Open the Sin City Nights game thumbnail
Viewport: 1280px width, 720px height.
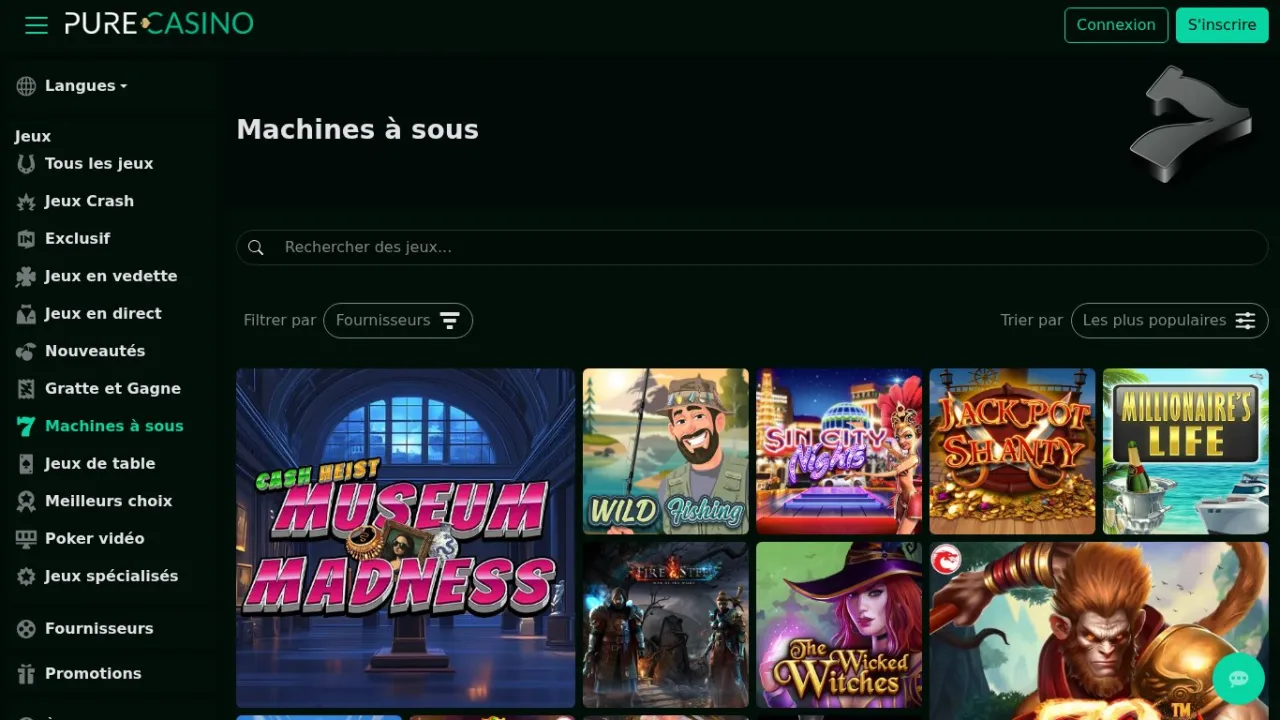pos(839,451)
